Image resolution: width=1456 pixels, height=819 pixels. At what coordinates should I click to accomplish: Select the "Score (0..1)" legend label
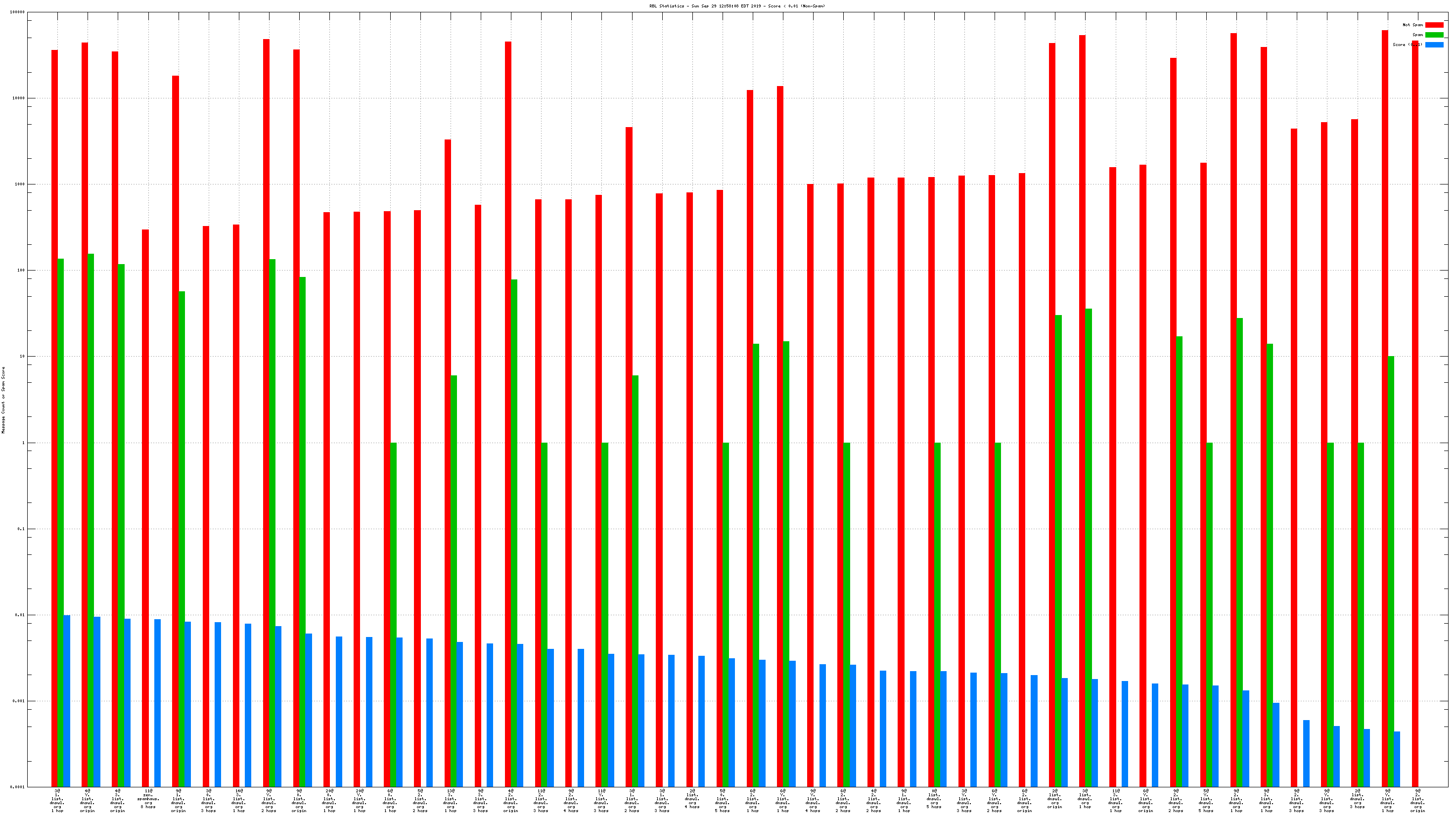[1408, 45]
